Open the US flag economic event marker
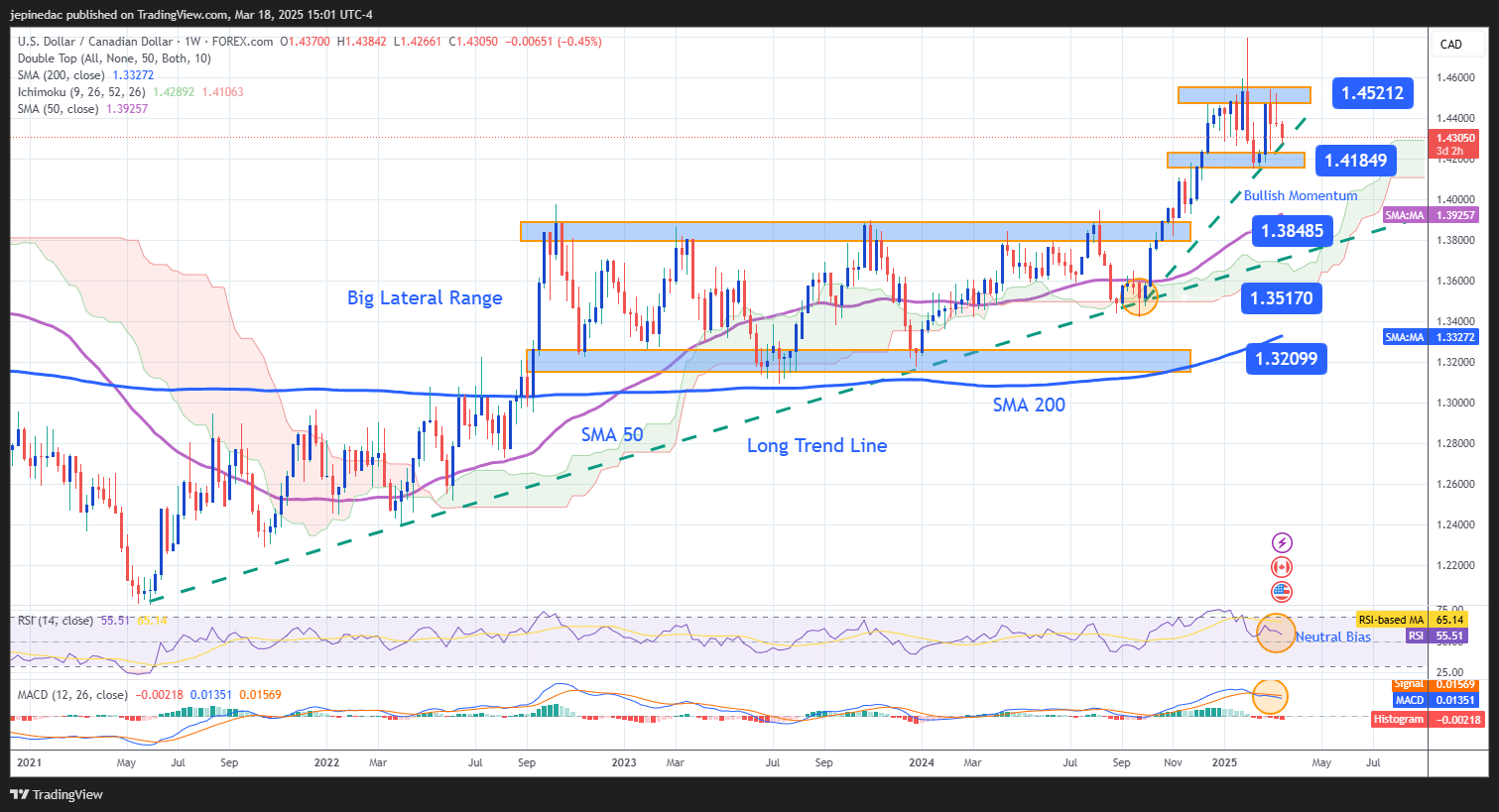Viewport: 1499px width, 812px height. [1282, 592]
